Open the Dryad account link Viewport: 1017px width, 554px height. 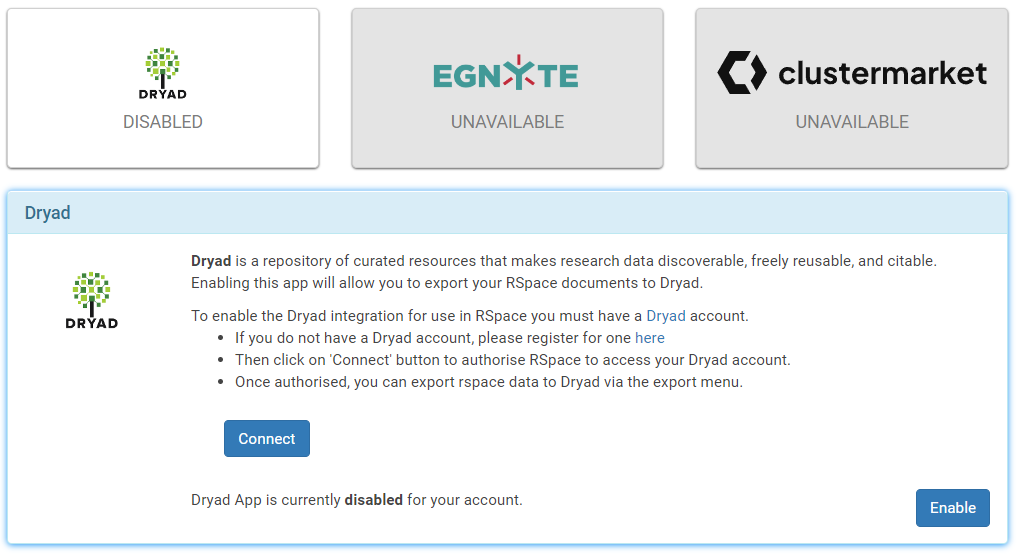pyautogui.click(x=666, y=316)
